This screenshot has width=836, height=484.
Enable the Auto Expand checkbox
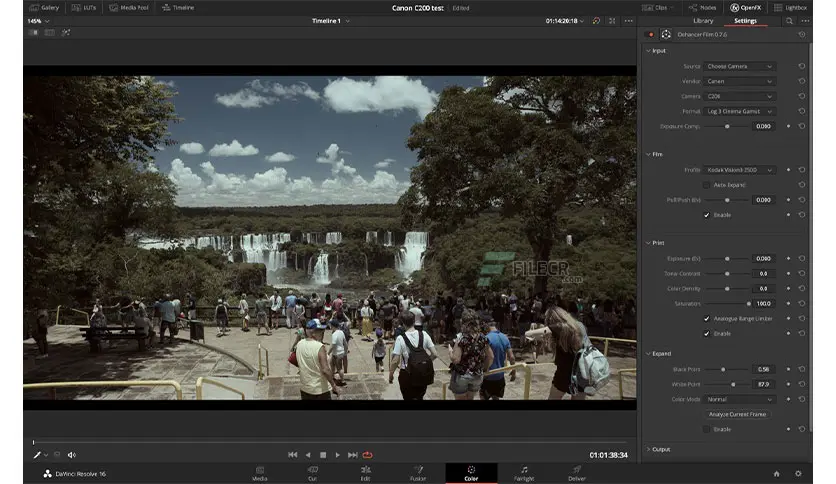pyautogui.click(x=707, y=185)
